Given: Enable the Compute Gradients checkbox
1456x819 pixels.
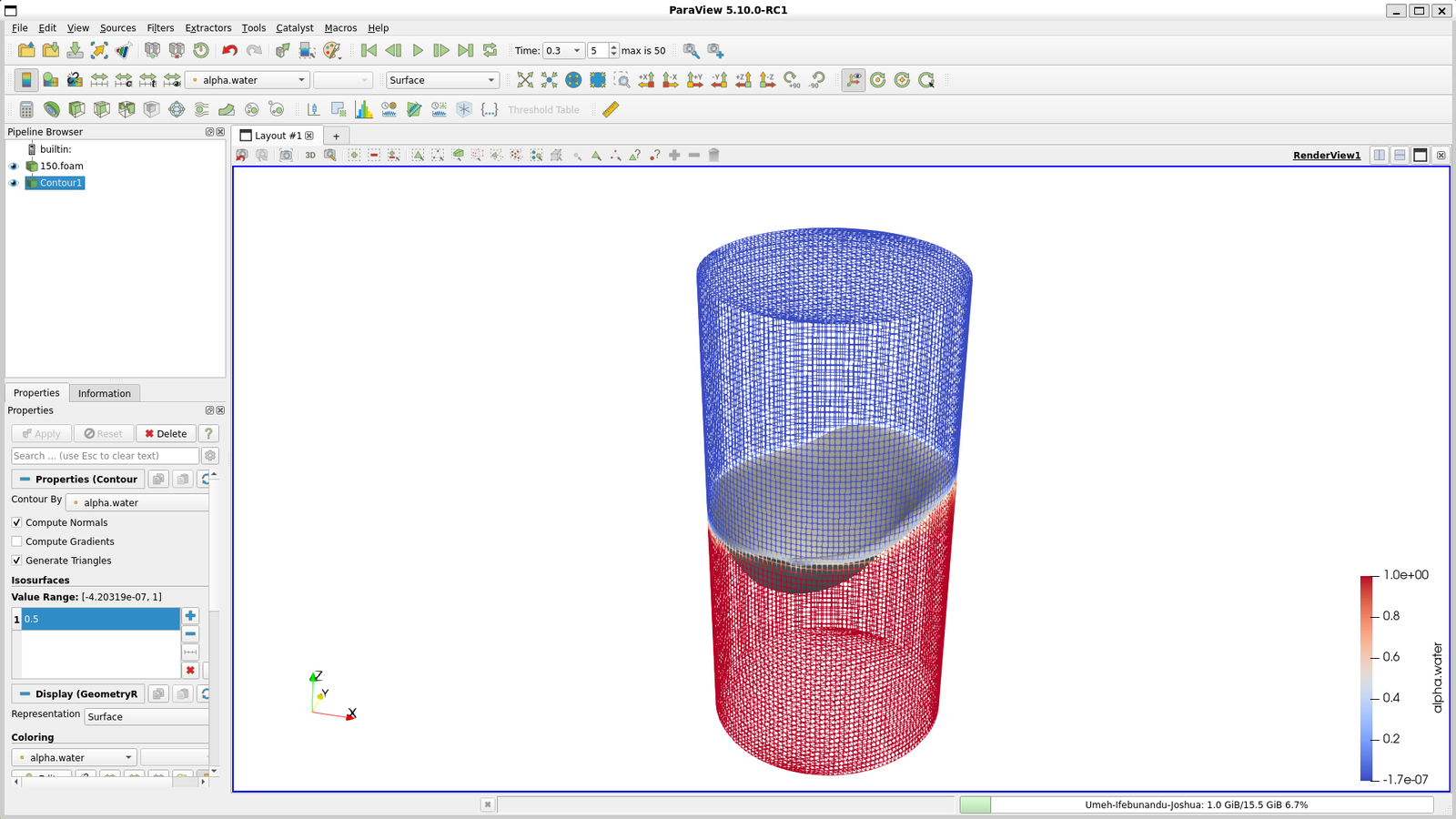Looking at the screenshot, I should point(17,541).
